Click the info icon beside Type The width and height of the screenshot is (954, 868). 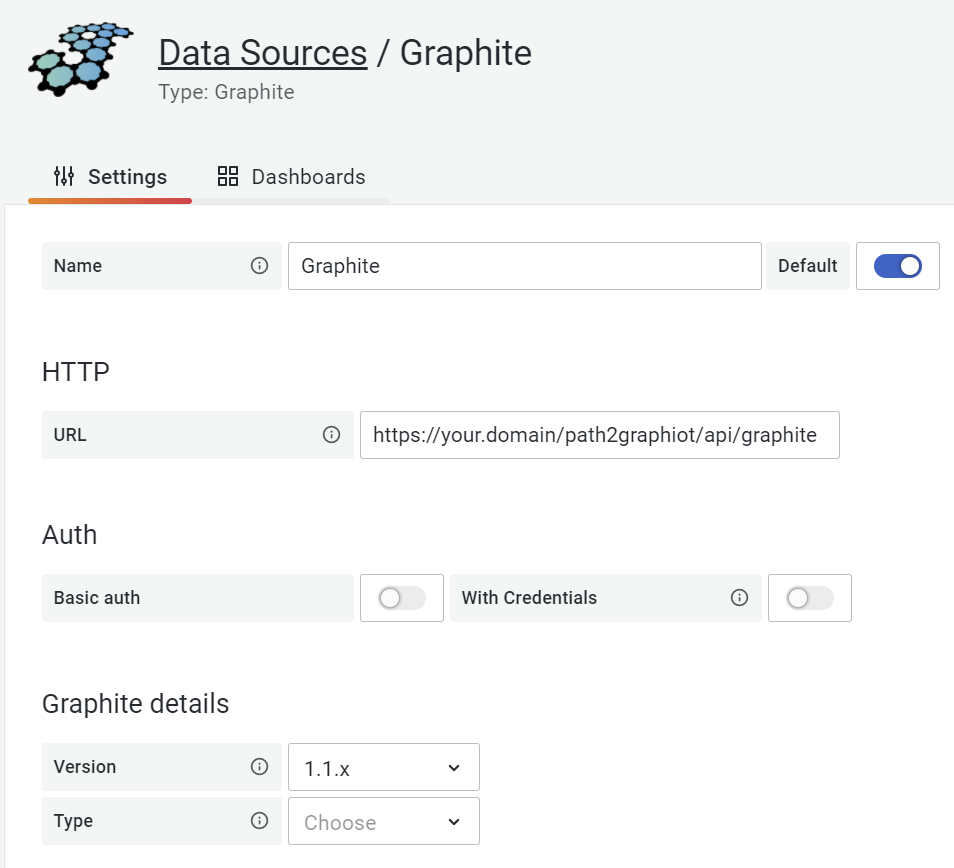tap(259, 821)
